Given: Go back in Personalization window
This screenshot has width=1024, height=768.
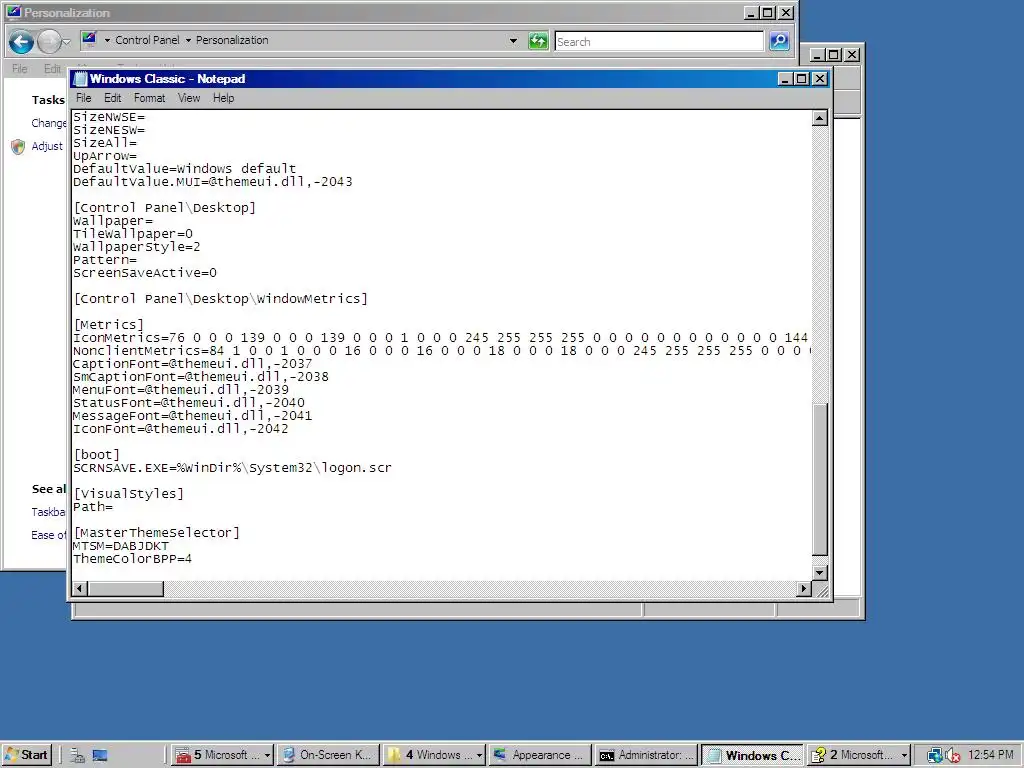Looking at the screenshot, I should 21,42.
